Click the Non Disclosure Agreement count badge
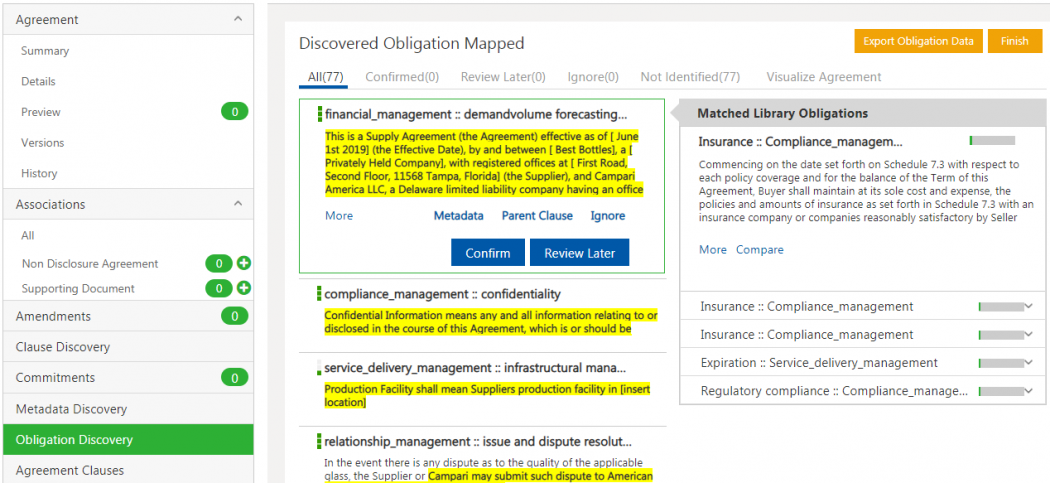Image resolution: width=1050 pixels, height=483 pixels. coord(219,264)
